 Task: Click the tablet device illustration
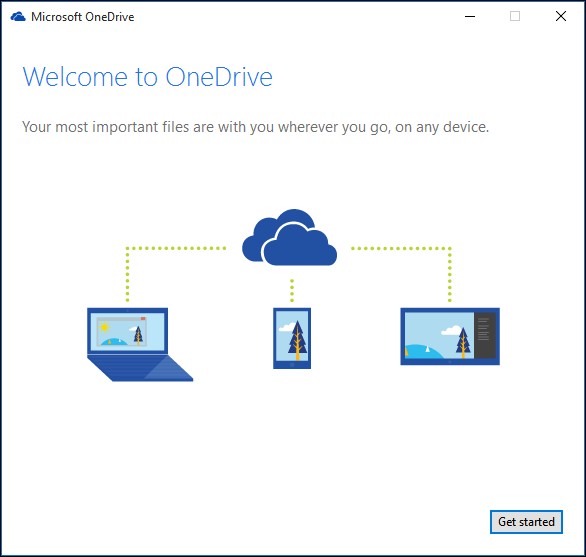pyautogui.click(x=450, y=336)
